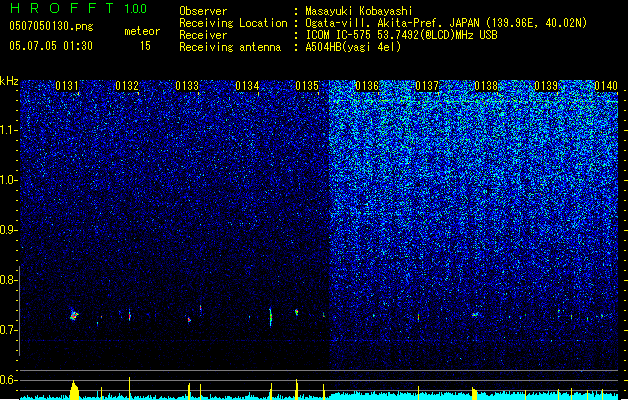
Task: Select the Ogata-vill. Akita-Pref. JAPAN location text
Action: 446,23
